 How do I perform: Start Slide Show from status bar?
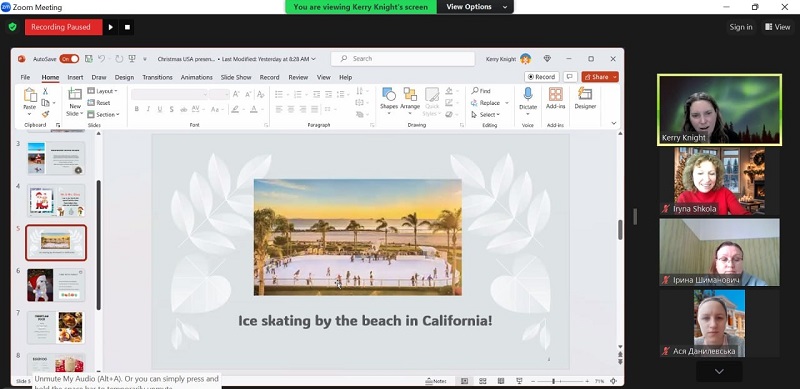tap(519, 381)
